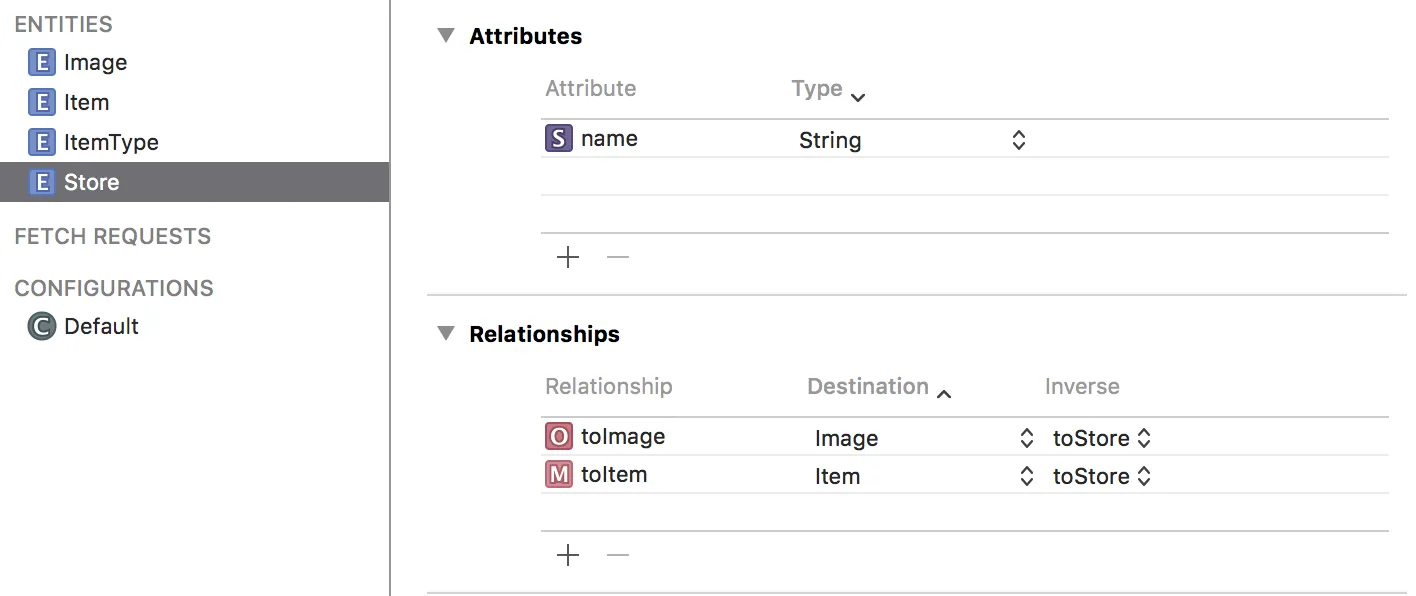Open the String type dropdown for name

point(1018,140)
